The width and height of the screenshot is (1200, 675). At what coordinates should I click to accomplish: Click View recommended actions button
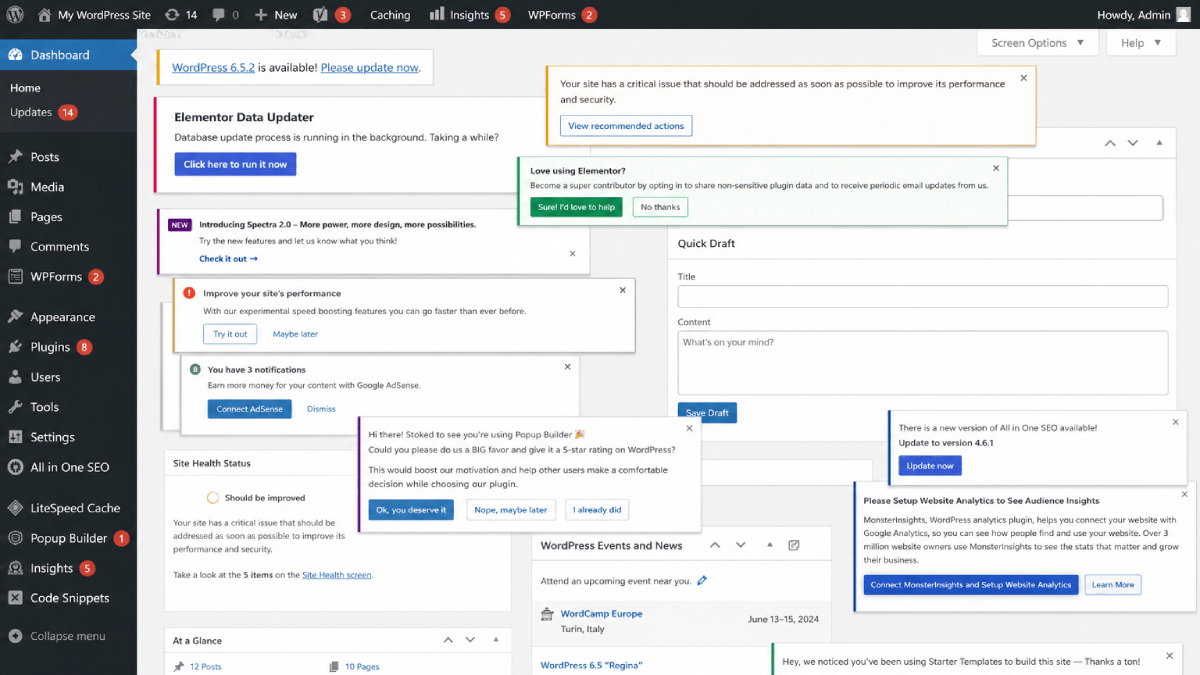pos(626,126)
